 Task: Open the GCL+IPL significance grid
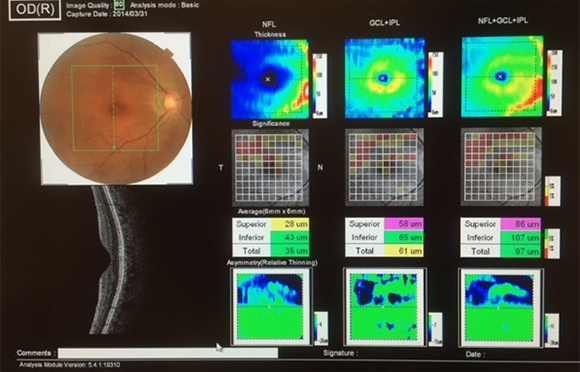point(385,167)
